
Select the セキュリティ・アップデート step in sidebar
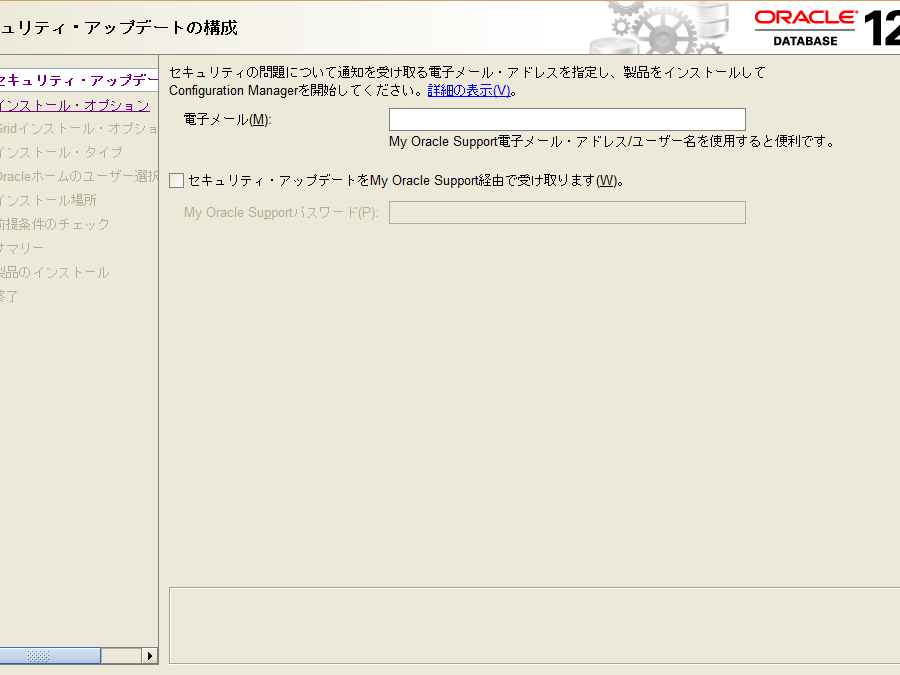tap(79, 81)
